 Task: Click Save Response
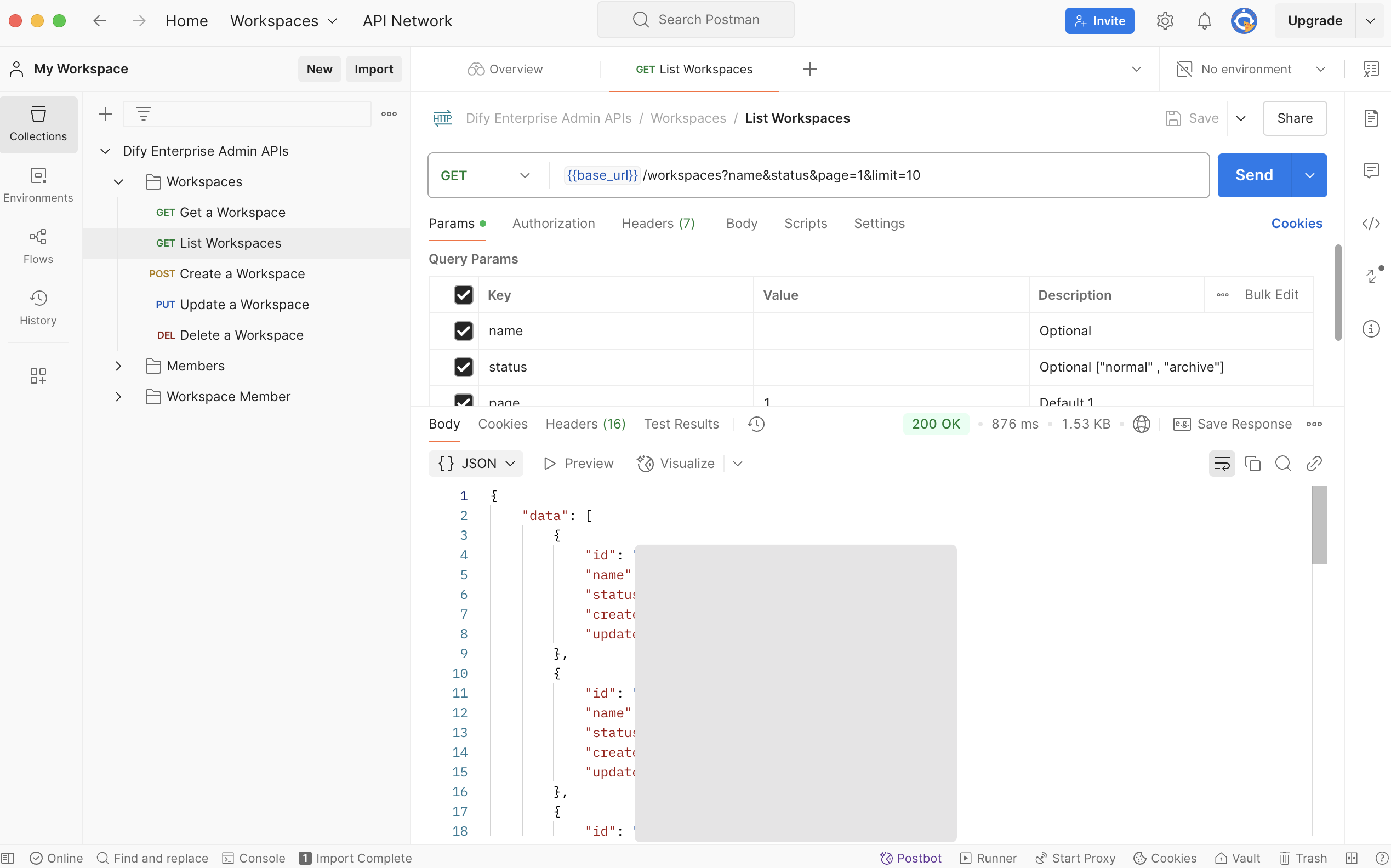(1232, 424)
